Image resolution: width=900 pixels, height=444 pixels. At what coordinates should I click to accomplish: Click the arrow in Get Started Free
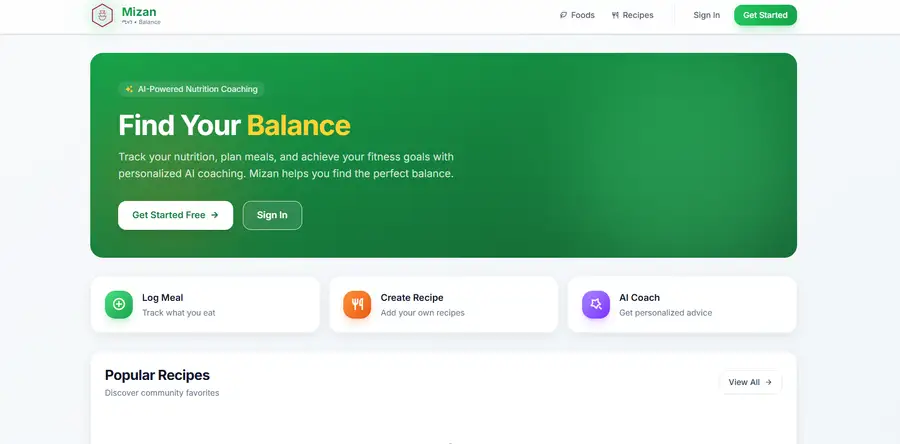click(215, 215)
